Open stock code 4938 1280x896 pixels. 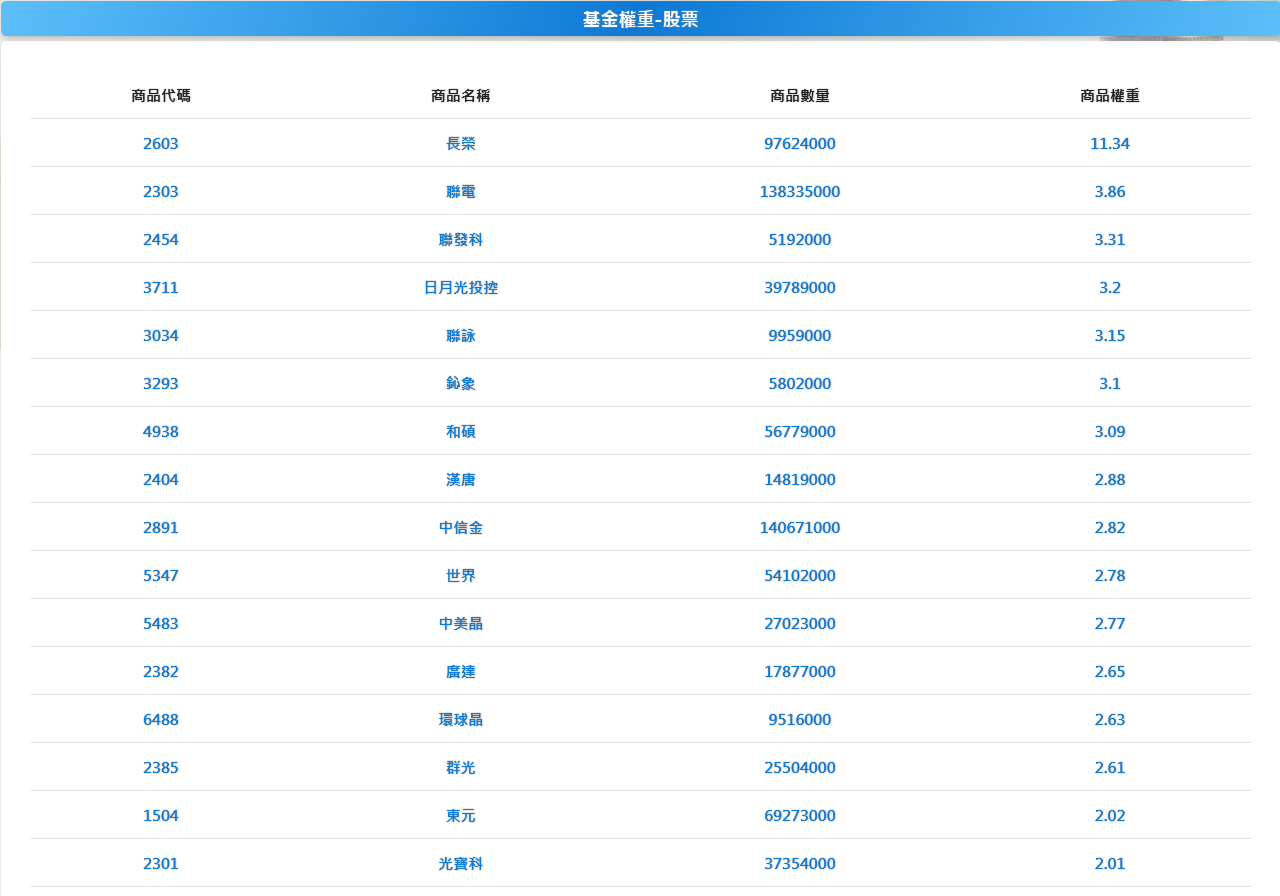coord(161,432)
